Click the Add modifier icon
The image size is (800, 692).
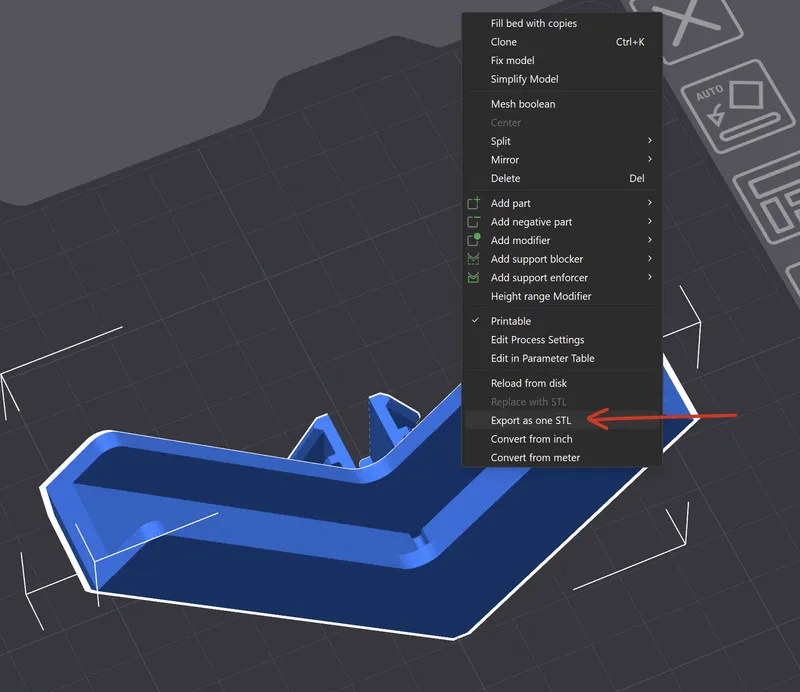pos(474,240)
